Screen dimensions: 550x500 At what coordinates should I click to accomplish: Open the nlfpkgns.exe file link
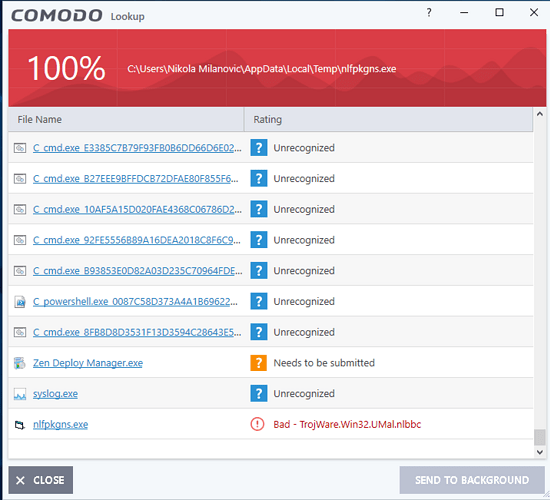[x=60, y=424]
